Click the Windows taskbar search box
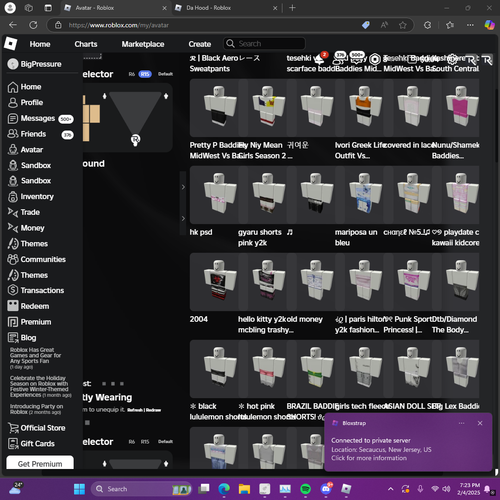 pyautogui.click(x=142, y=489)
